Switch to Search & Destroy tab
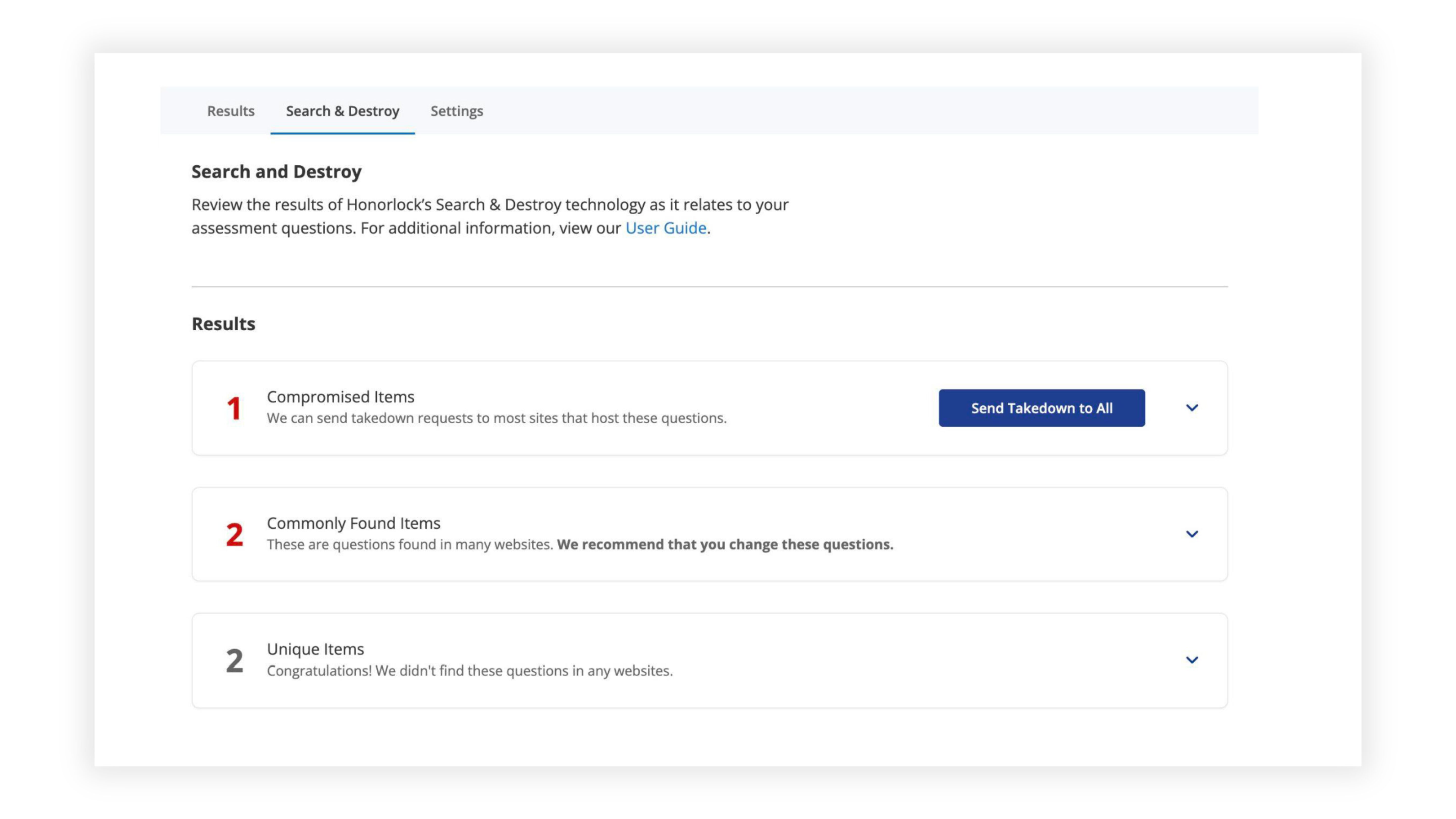The image size is (1456, 819). (x=343, y=111)
